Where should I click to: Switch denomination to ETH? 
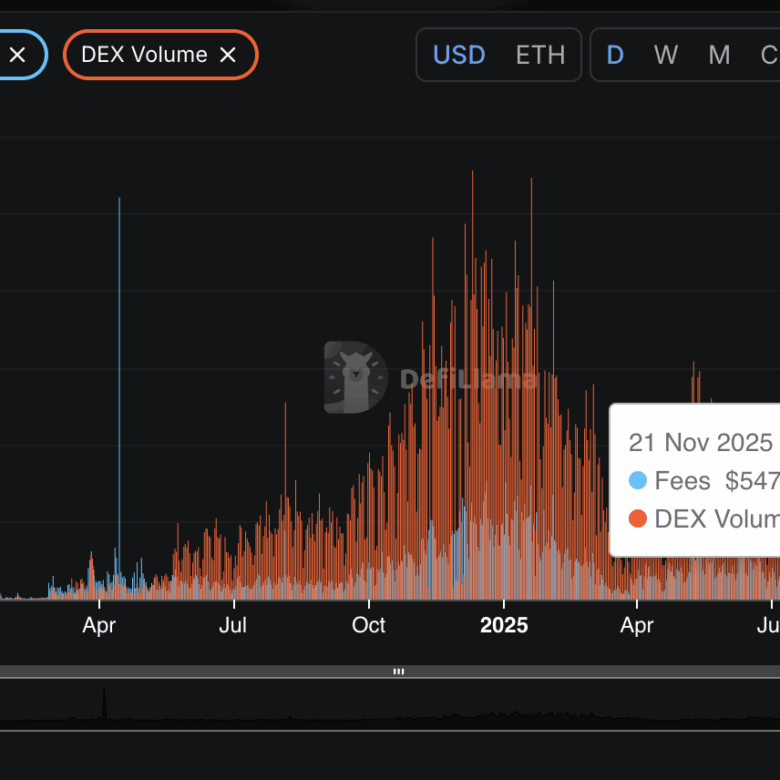[x=540, y=55]
